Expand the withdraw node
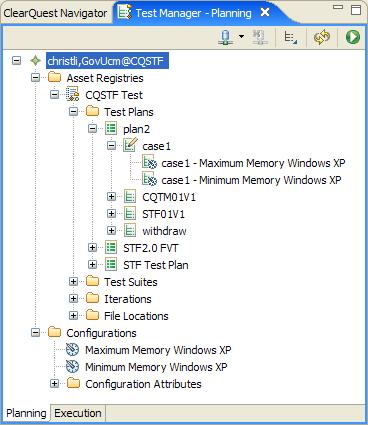The image size is (368, 425). (x=111, y=231)
